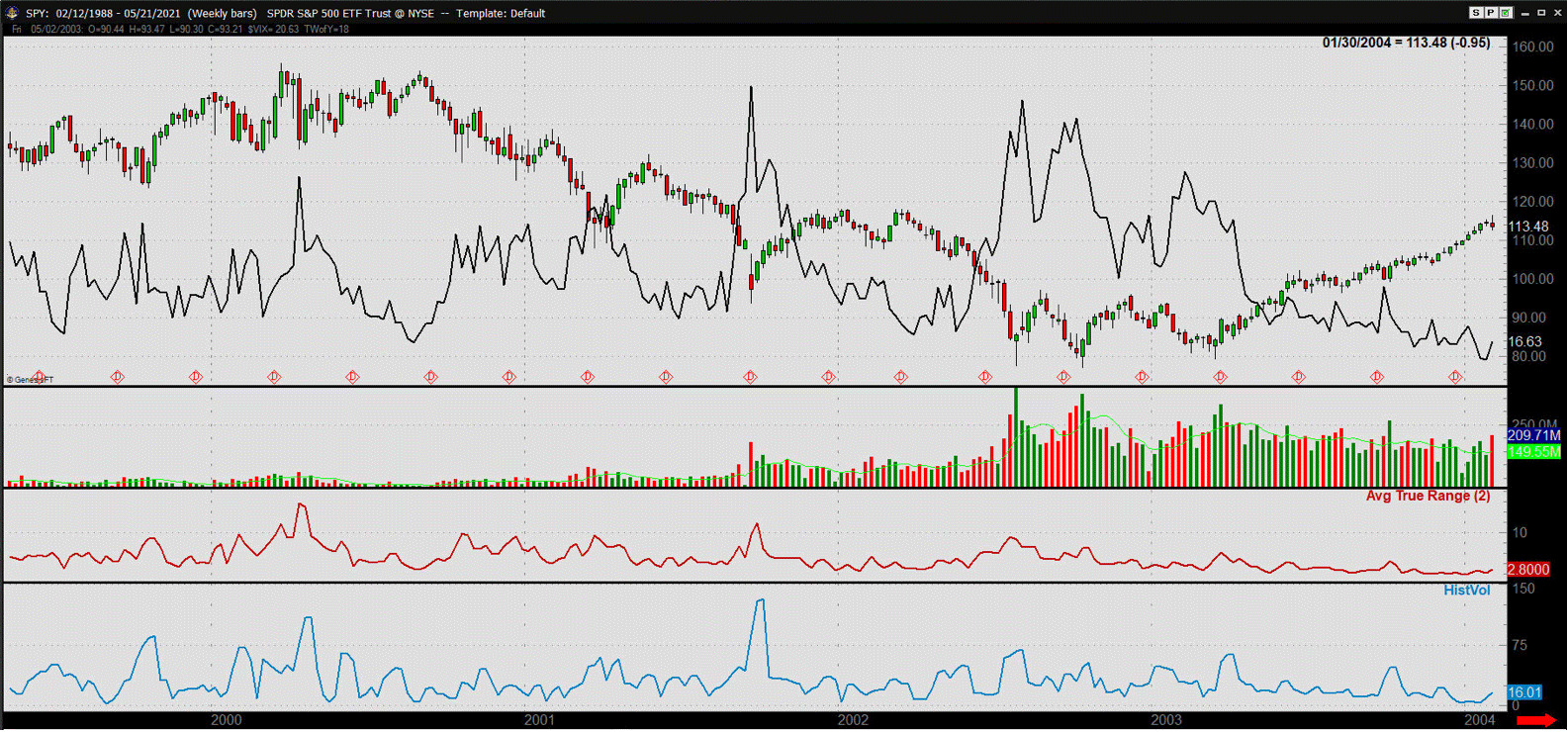Click the blue 209.71M volume tag
This screenshot has height=732, width=1568.
1533,435
